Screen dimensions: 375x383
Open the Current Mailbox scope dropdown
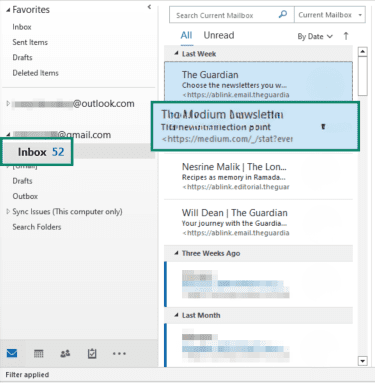[x=330, y=15]
